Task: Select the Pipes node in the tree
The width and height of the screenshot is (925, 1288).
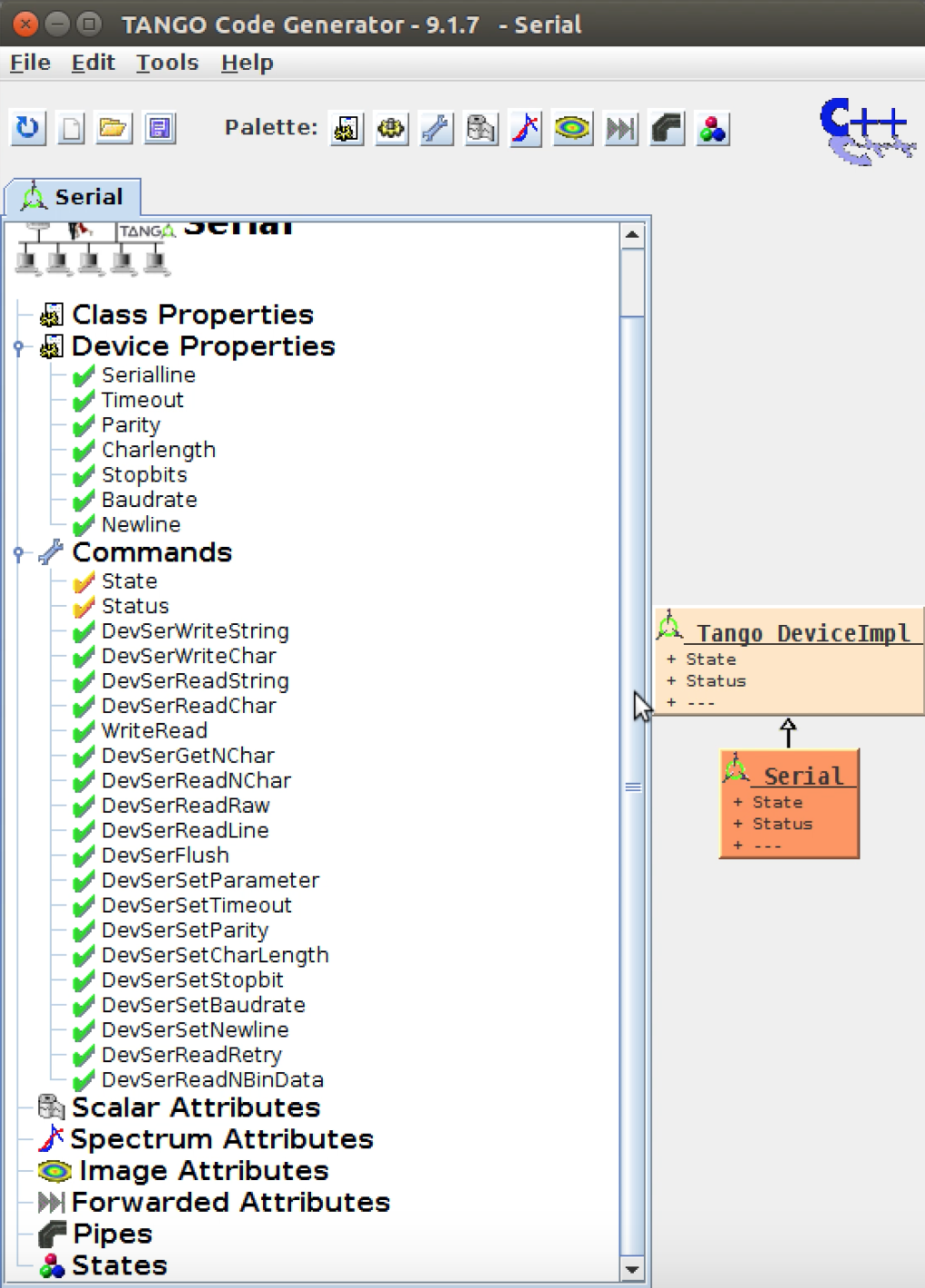Action: point(112,1234)
